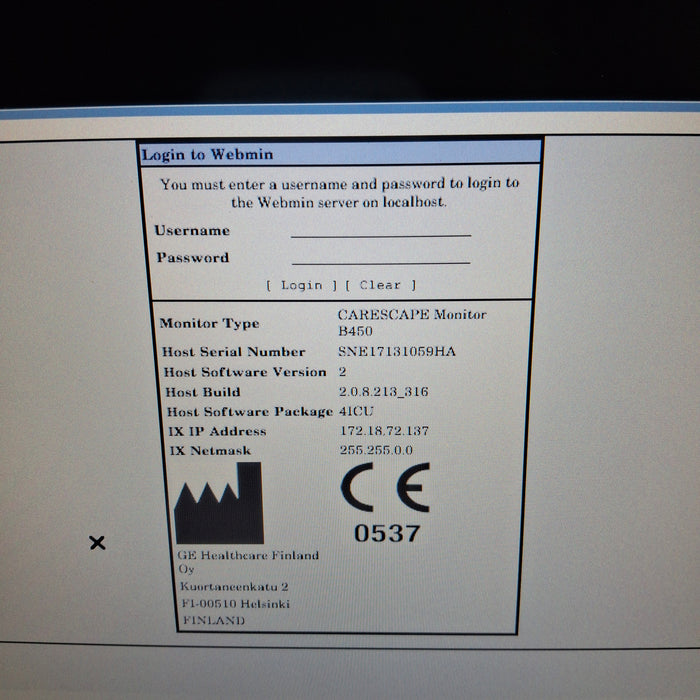The height and width of the screenshot is (700, 700).
Task: Click the 'Username' label
Action: point(192,230)
